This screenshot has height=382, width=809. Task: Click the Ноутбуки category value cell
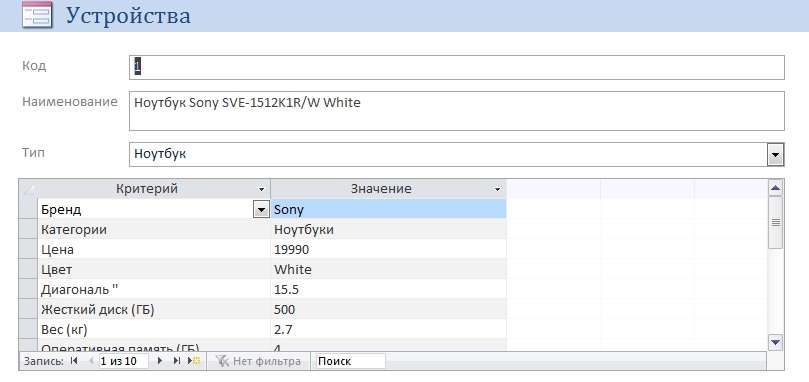[x=389, y=229]
